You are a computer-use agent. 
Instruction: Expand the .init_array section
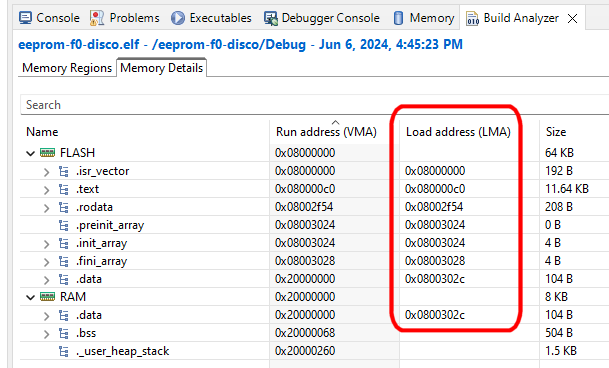pos(46,244)
